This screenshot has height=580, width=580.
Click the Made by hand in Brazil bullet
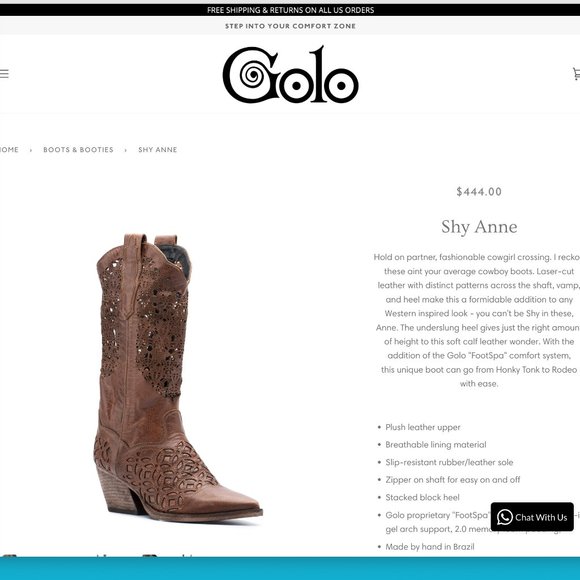pos(429,547)
